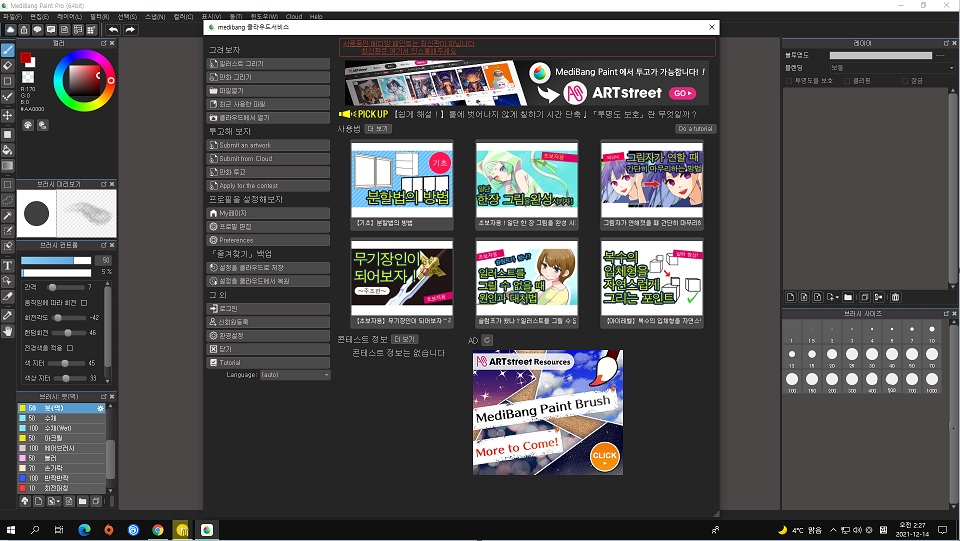
Task: Add layer folder in Layers panel
Action: [x=848, y=297]
